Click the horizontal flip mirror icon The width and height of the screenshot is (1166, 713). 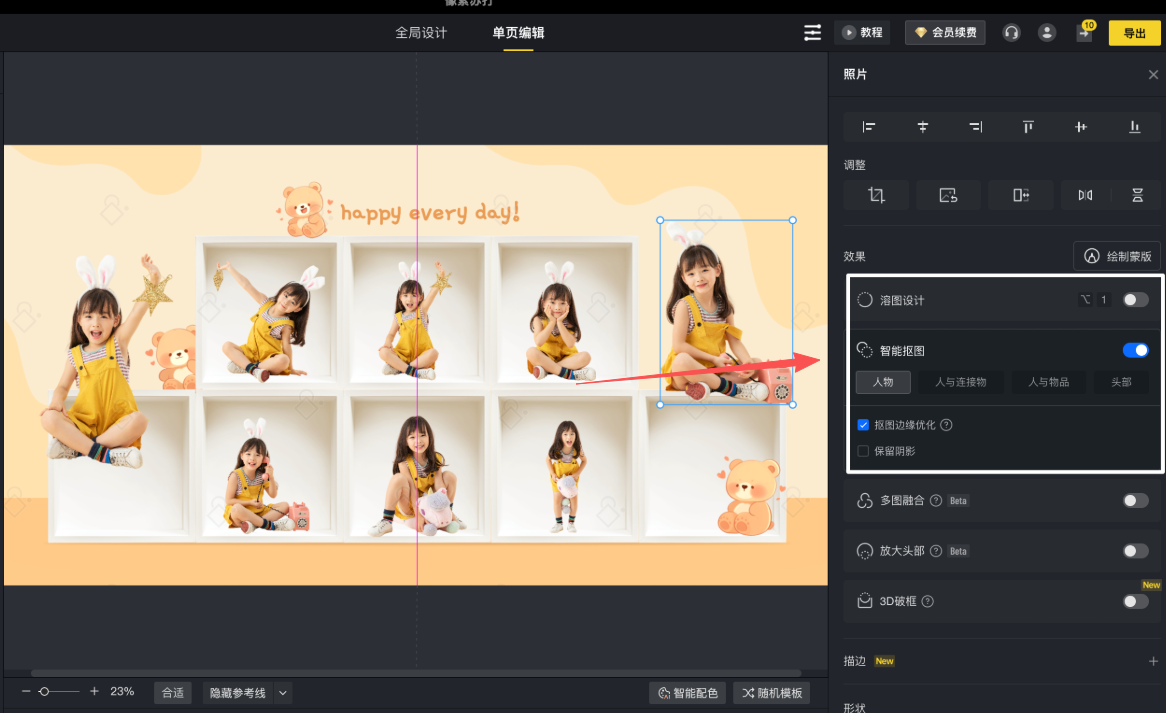coord(1085,195)
